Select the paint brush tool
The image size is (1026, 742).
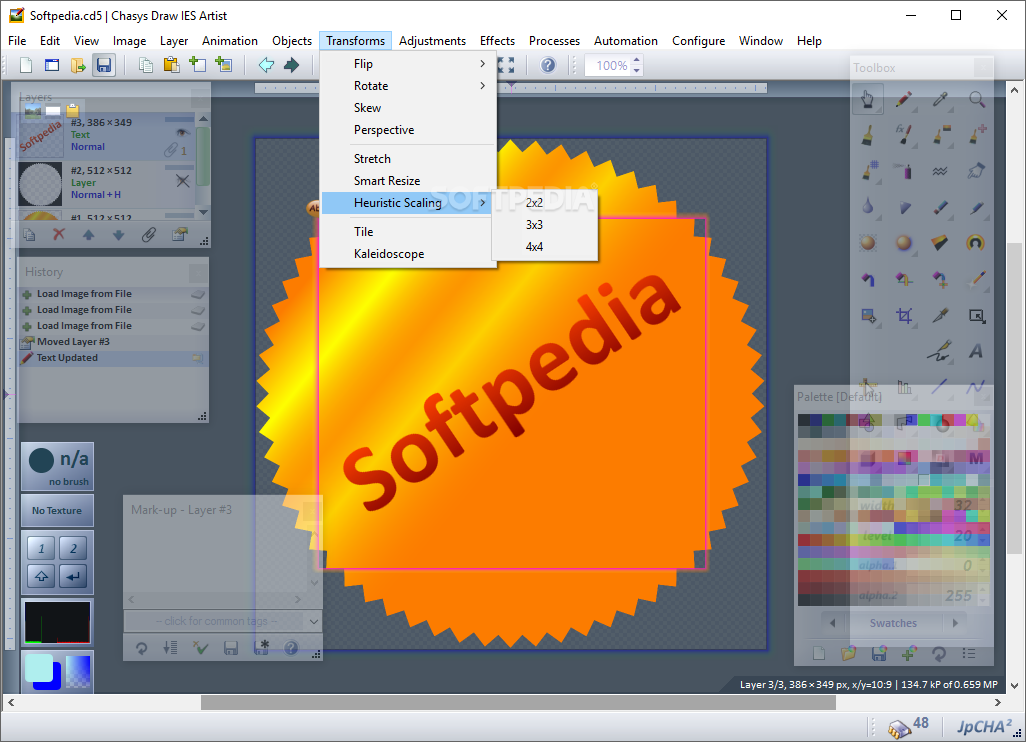(867, 135)
